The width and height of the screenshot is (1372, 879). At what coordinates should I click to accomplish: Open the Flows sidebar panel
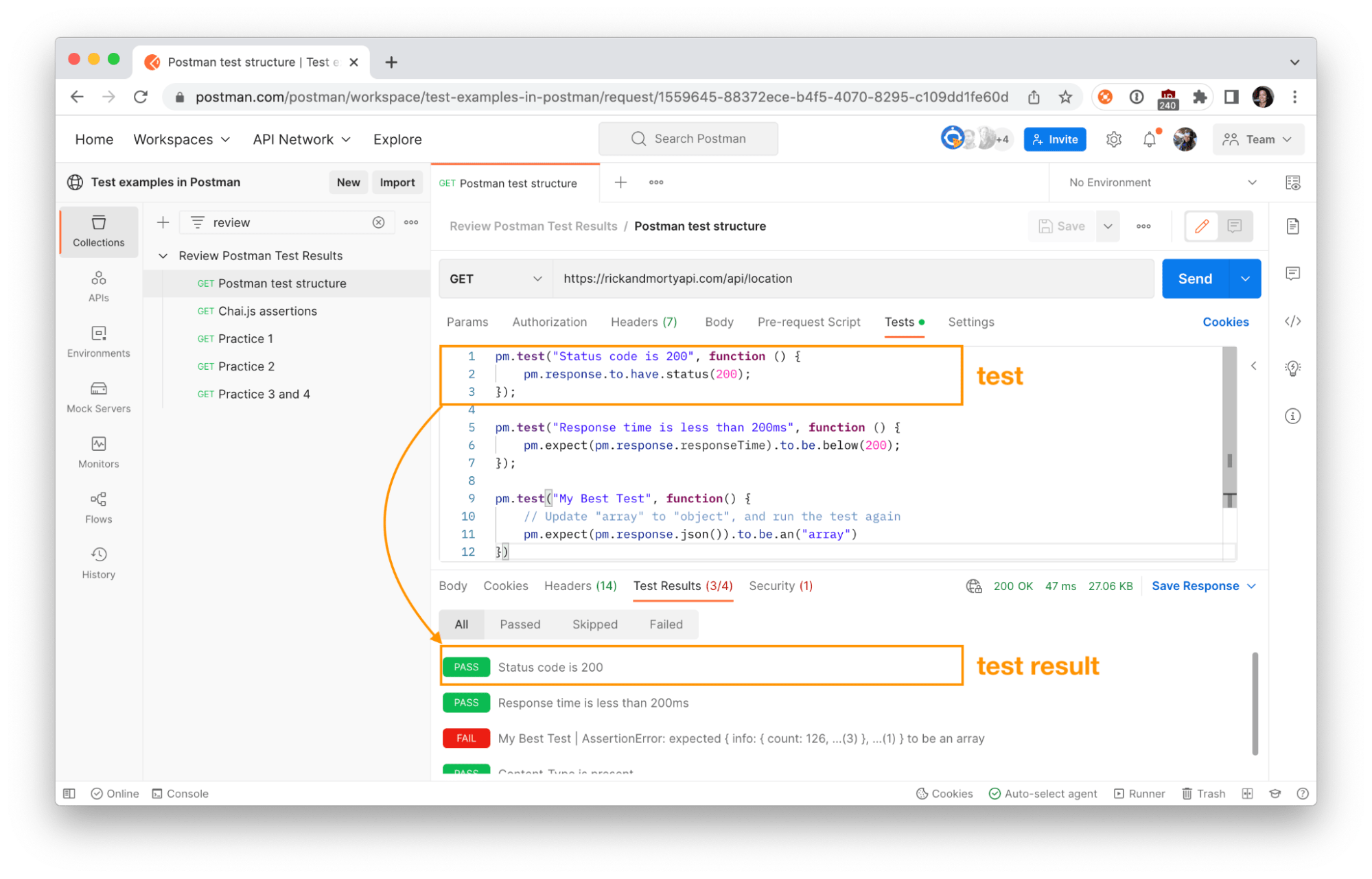[98, 508]
